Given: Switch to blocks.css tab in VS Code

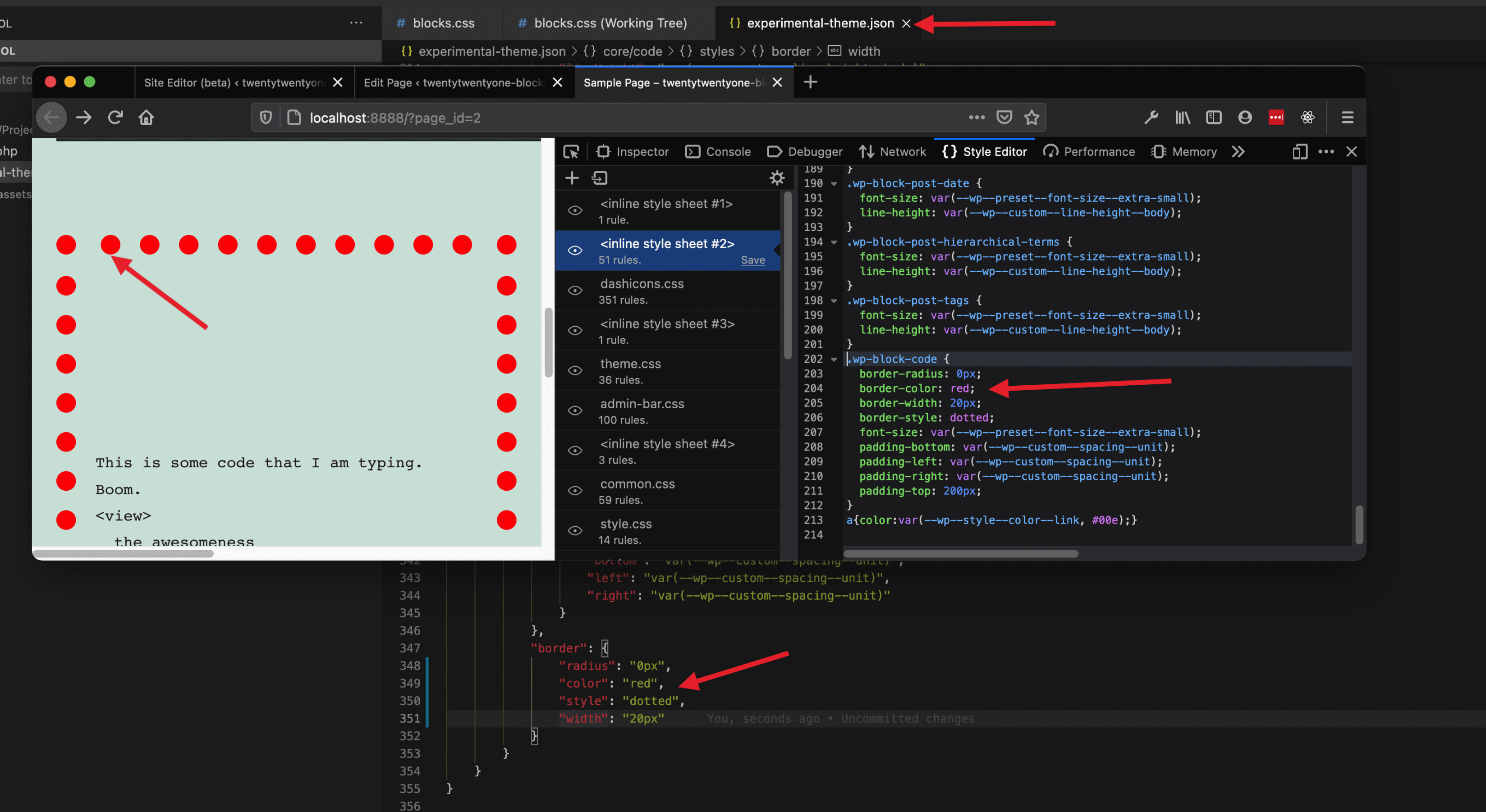Looking at the screenshot, I should pos(442,23).
